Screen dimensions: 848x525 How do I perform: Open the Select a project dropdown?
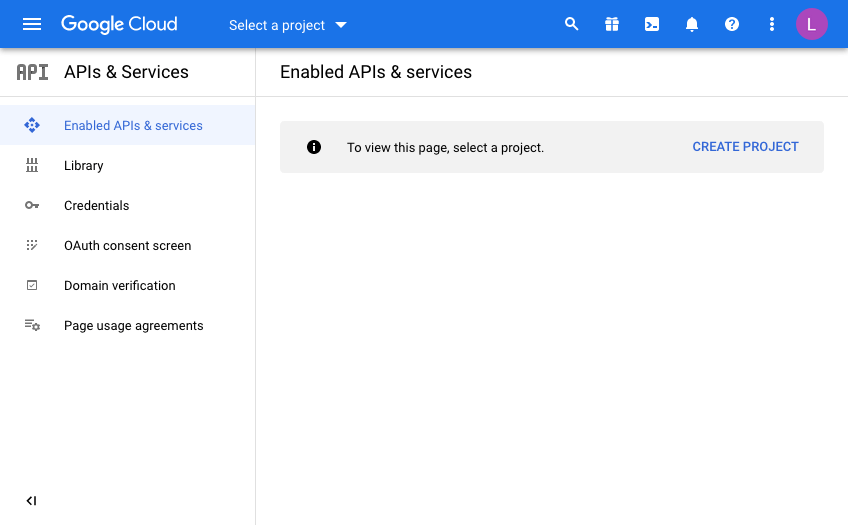[287, 25]
